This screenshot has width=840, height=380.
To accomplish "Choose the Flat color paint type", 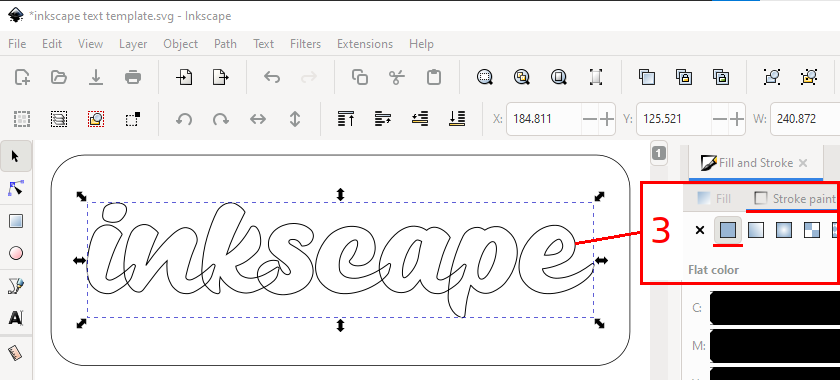I will [x=728, y=230].
